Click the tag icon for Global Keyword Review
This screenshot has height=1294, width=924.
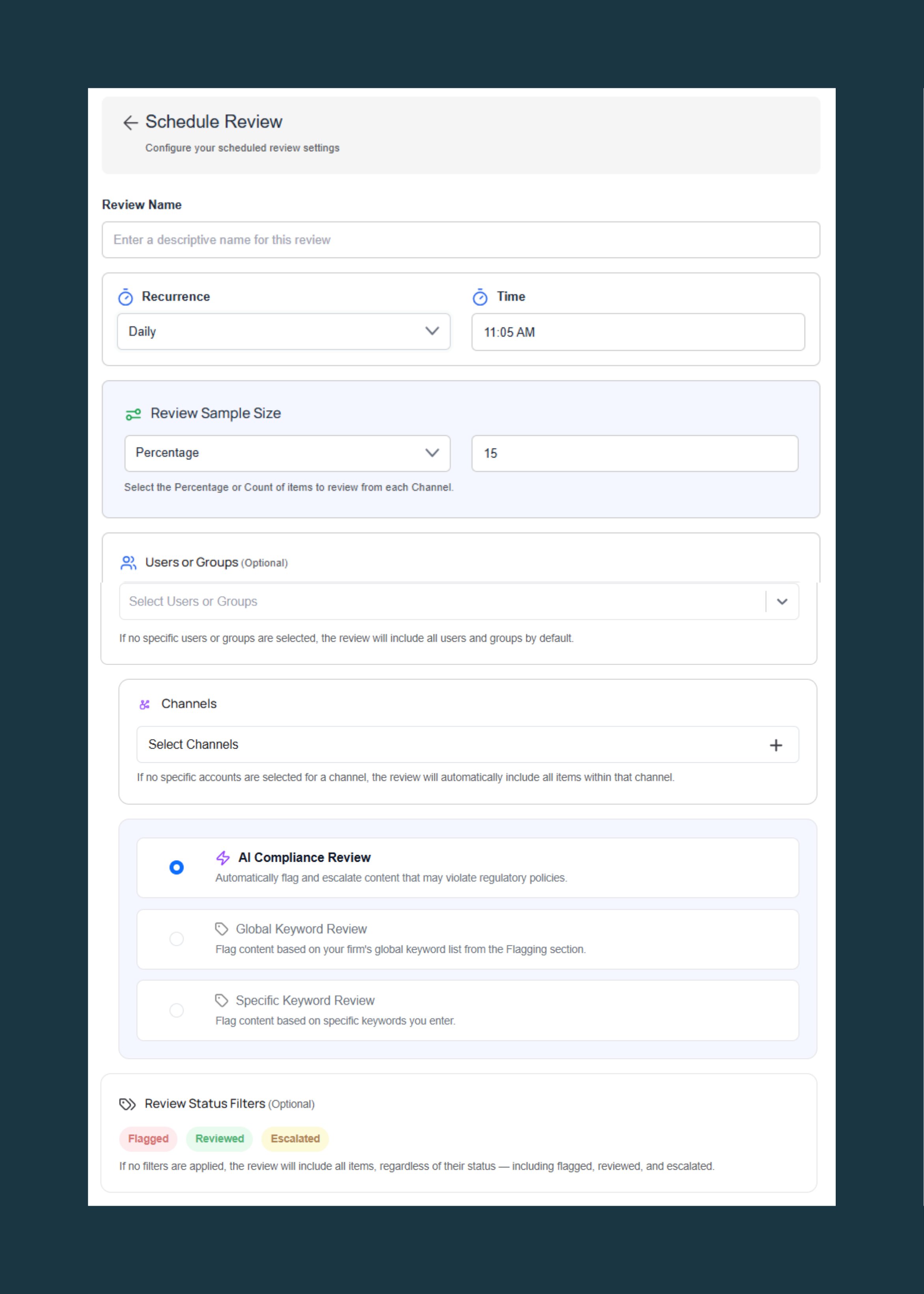[221, 929]
